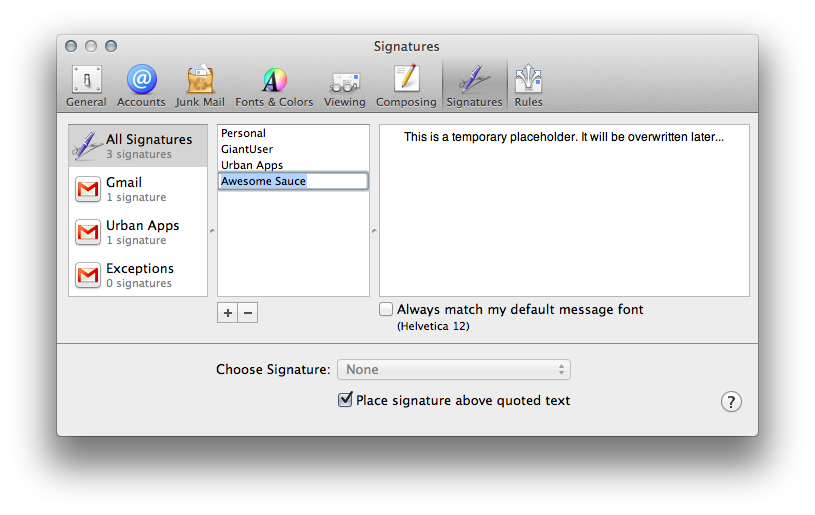815x515 pixels.
Task: Remove signature with the minus button
Action: pos(248,313)
